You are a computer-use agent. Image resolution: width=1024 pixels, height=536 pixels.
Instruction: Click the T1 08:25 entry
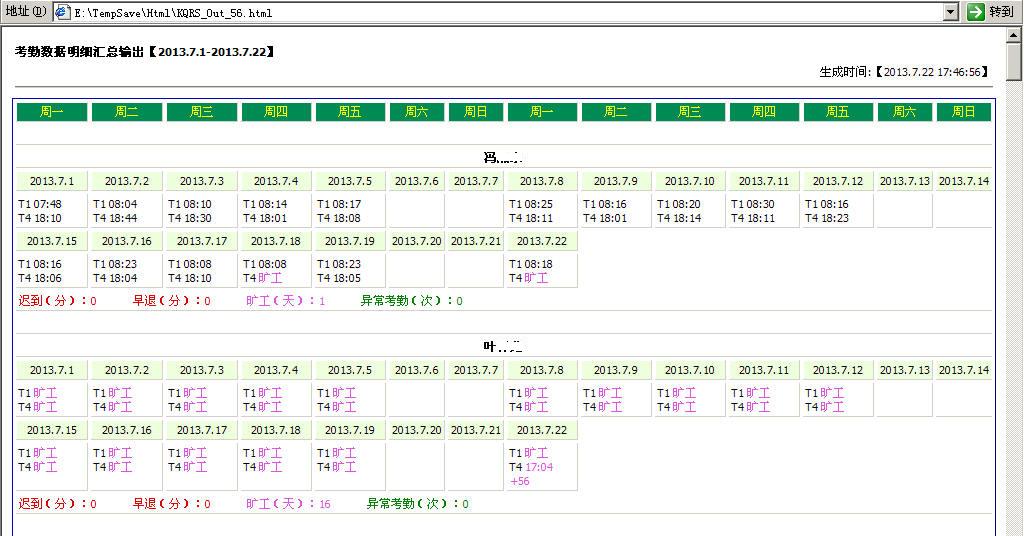(x=531, y=204)
